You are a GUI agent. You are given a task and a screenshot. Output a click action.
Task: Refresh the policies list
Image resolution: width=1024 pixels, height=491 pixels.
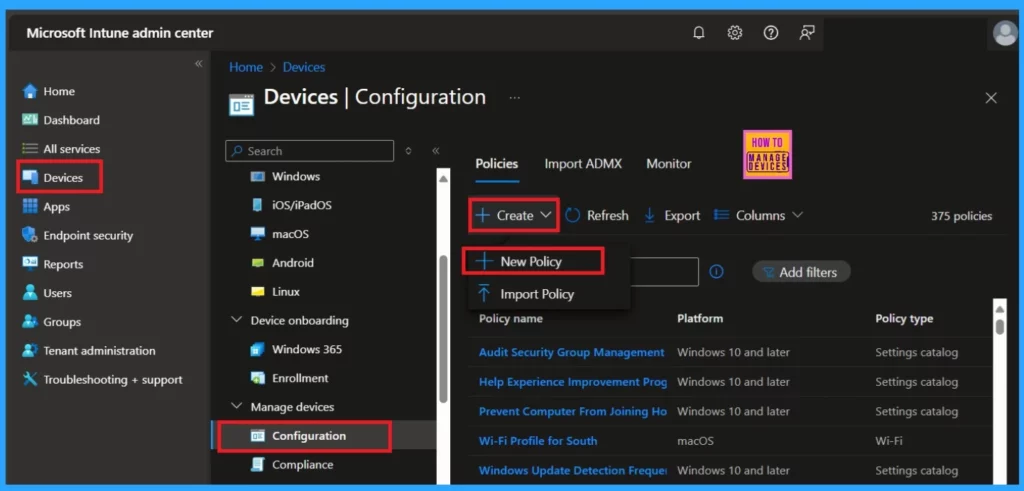coord(597,215)
